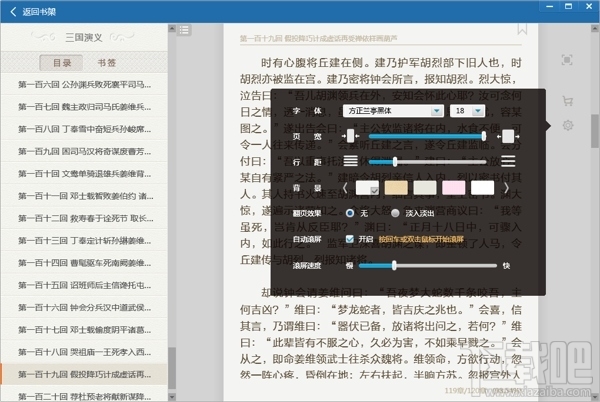
Task: Open chapter 第一百九回
Action: tap(84, 151)
